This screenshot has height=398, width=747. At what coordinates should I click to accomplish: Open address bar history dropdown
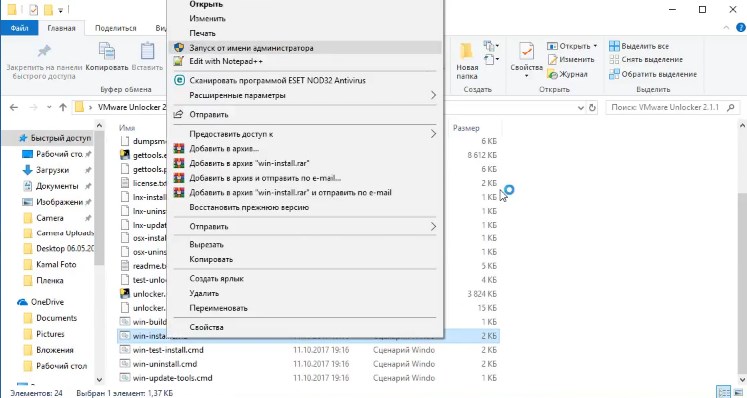pos(581,108)
